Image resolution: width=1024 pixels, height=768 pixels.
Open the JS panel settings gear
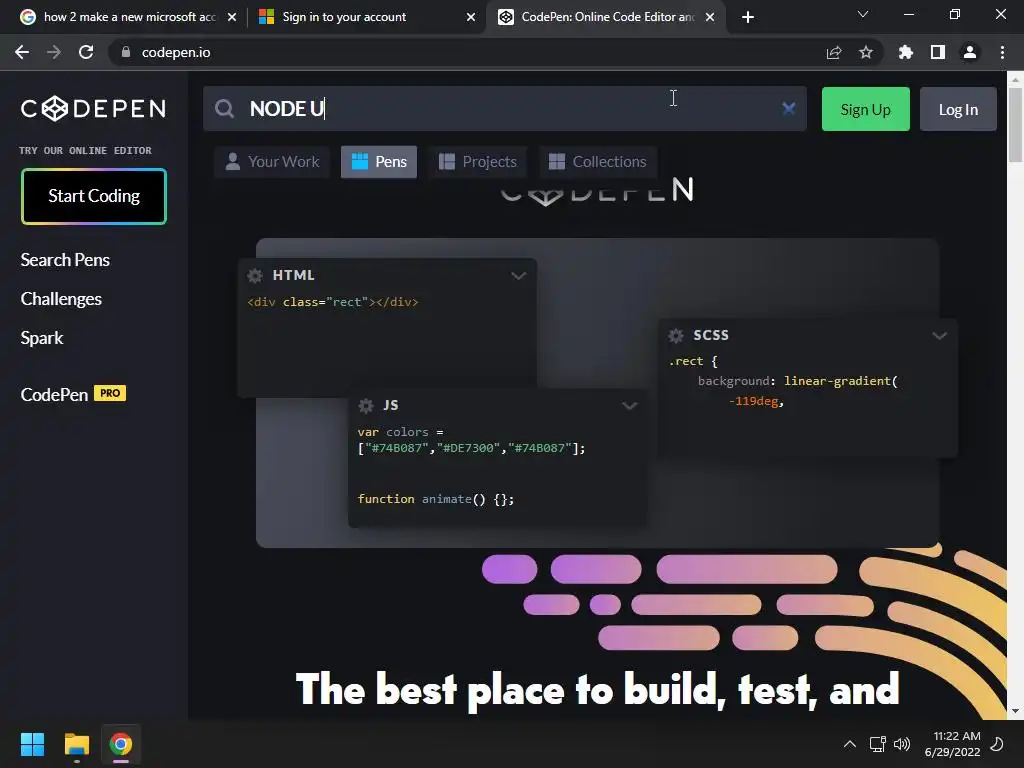coord(366,406)
